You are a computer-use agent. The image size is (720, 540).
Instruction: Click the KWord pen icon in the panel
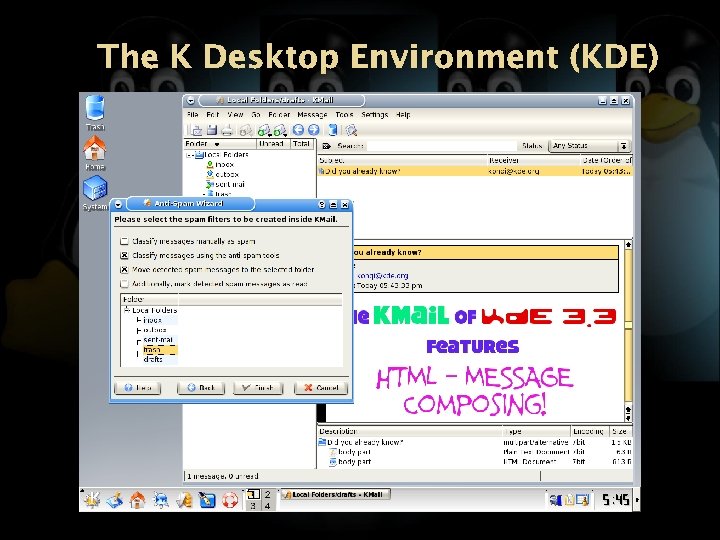207,500
